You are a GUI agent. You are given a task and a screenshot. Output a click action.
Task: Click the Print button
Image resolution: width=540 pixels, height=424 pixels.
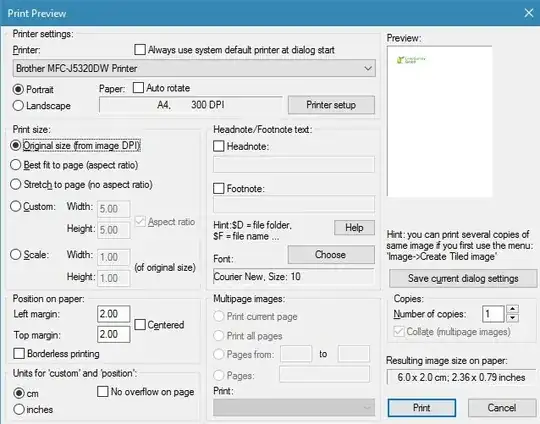pos(422,408)
